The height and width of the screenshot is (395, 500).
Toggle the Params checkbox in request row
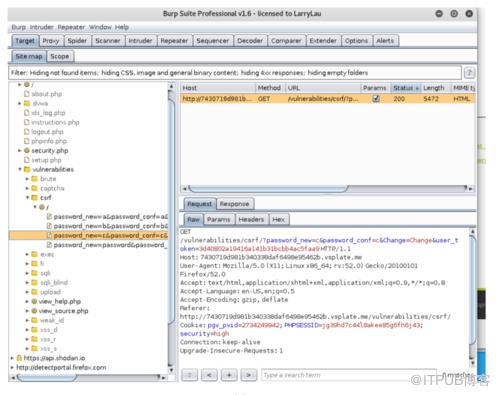(x=376, y=99)
